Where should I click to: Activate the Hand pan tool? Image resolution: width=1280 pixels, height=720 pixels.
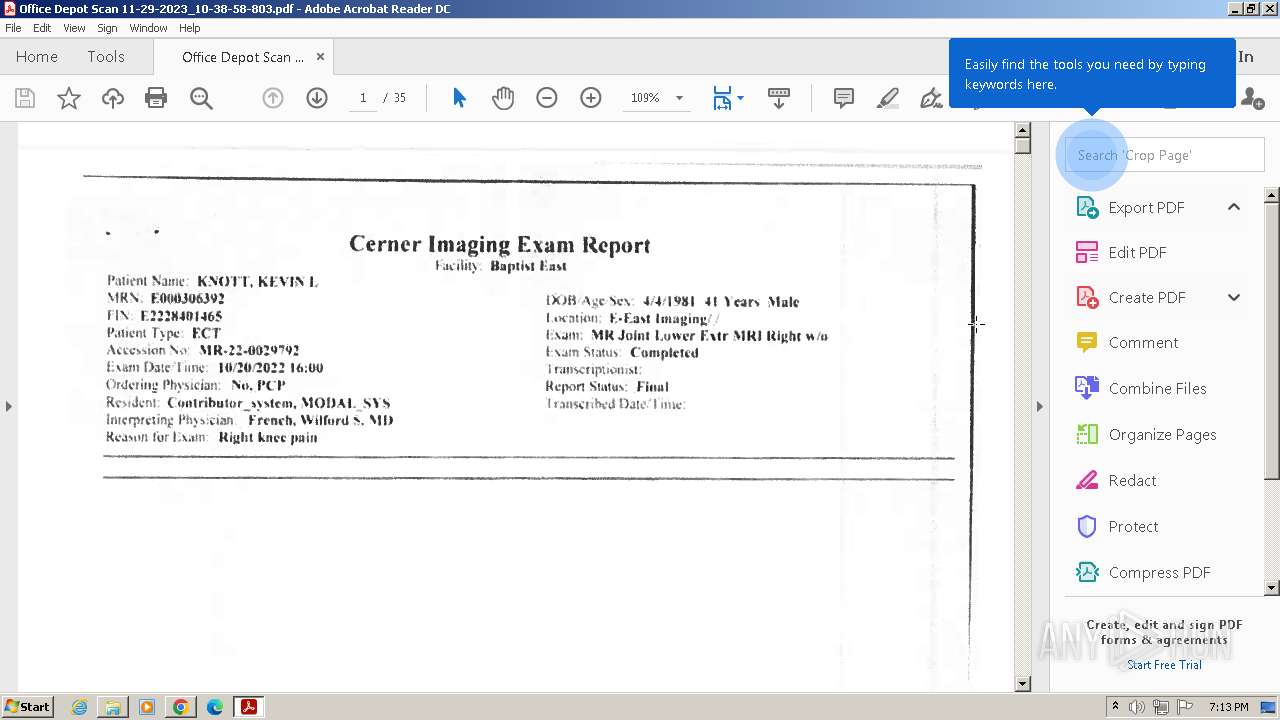[x=503, y=98]
